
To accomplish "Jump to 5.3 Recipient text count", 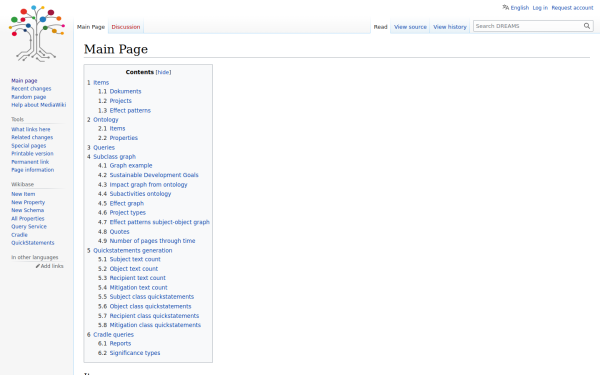I will 138,278.
